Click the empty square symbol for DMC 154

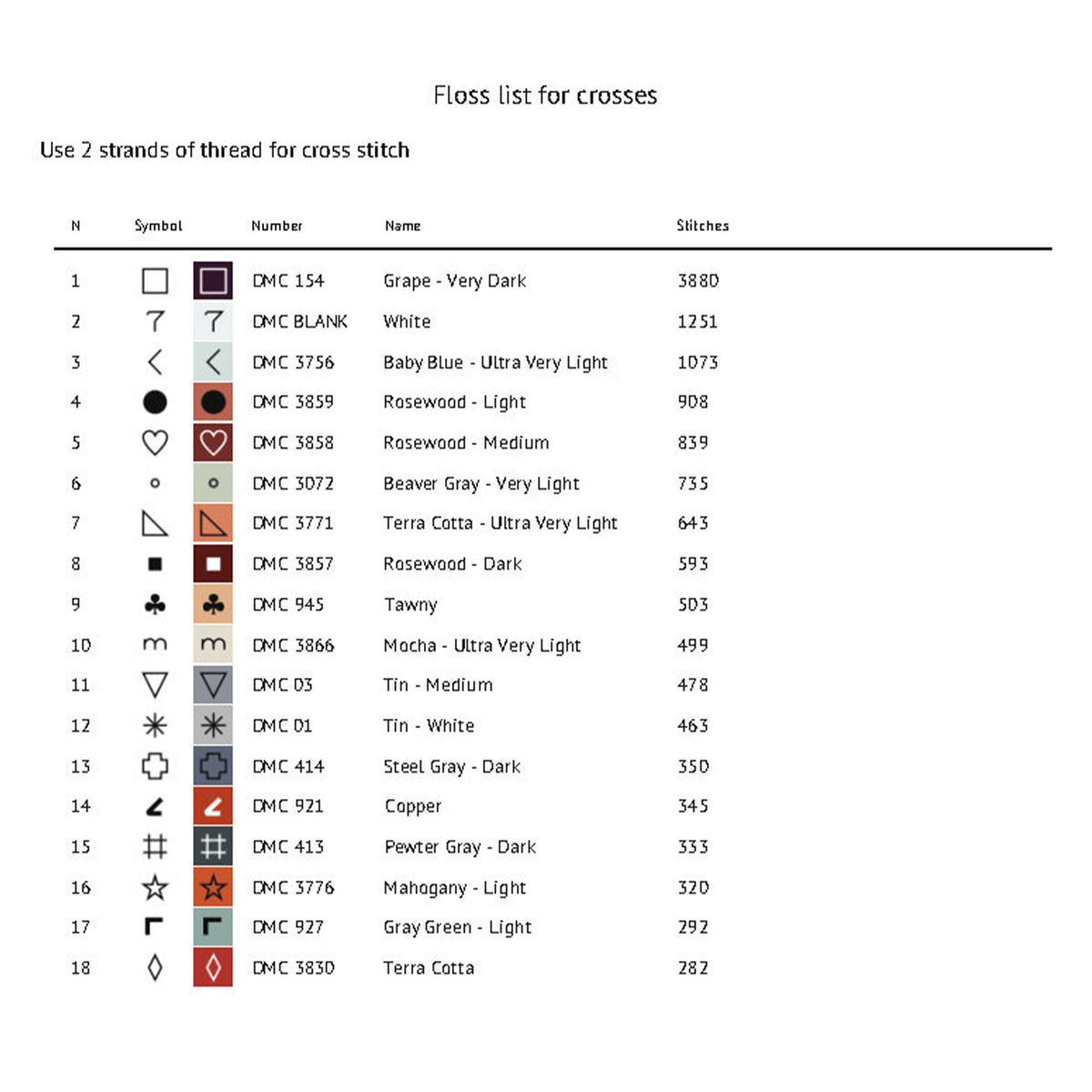(155, 280)
